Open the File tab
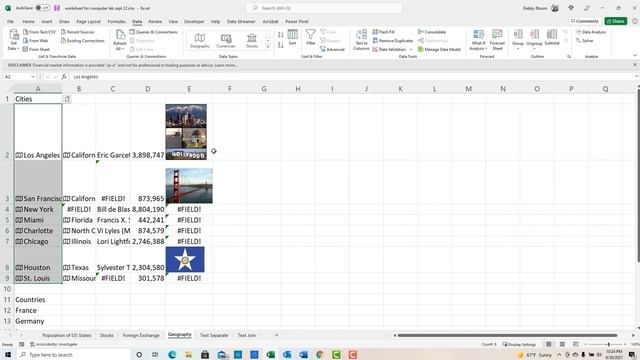The image size is (640, 360). (10, 21)
